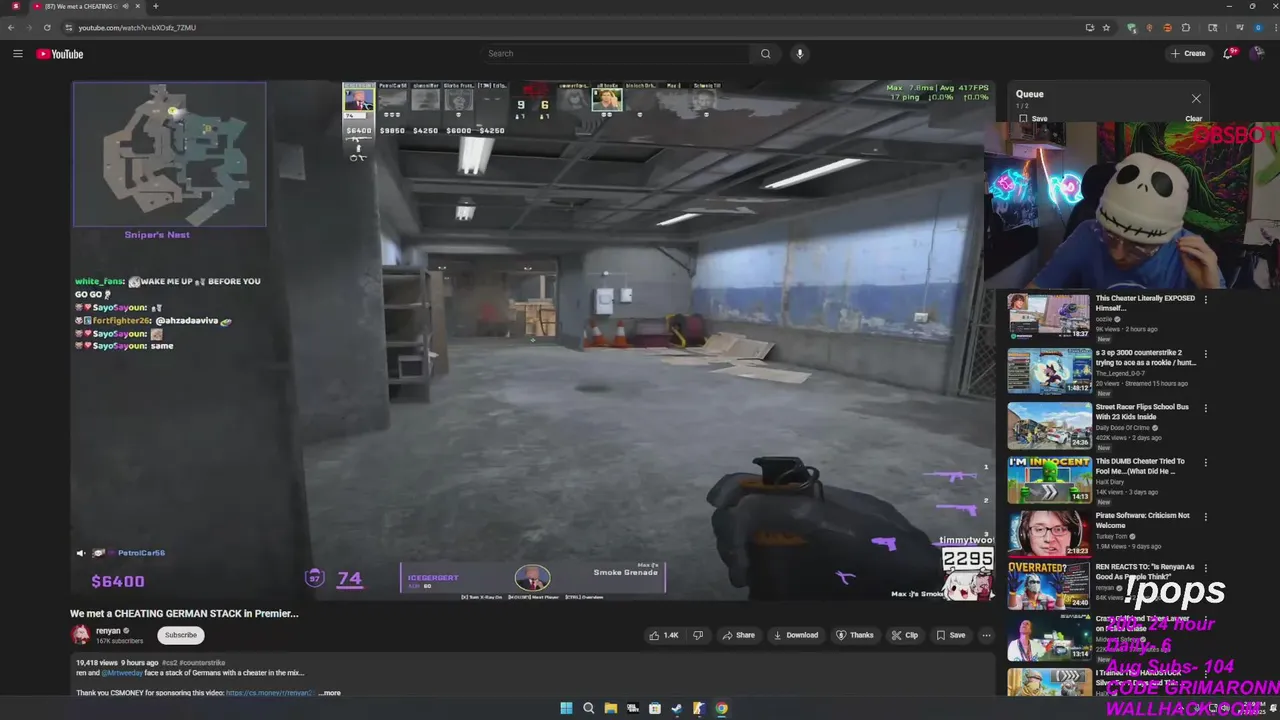1280x720 pixels.
Task: Open a new browser tab
Action: coord(155,7)
